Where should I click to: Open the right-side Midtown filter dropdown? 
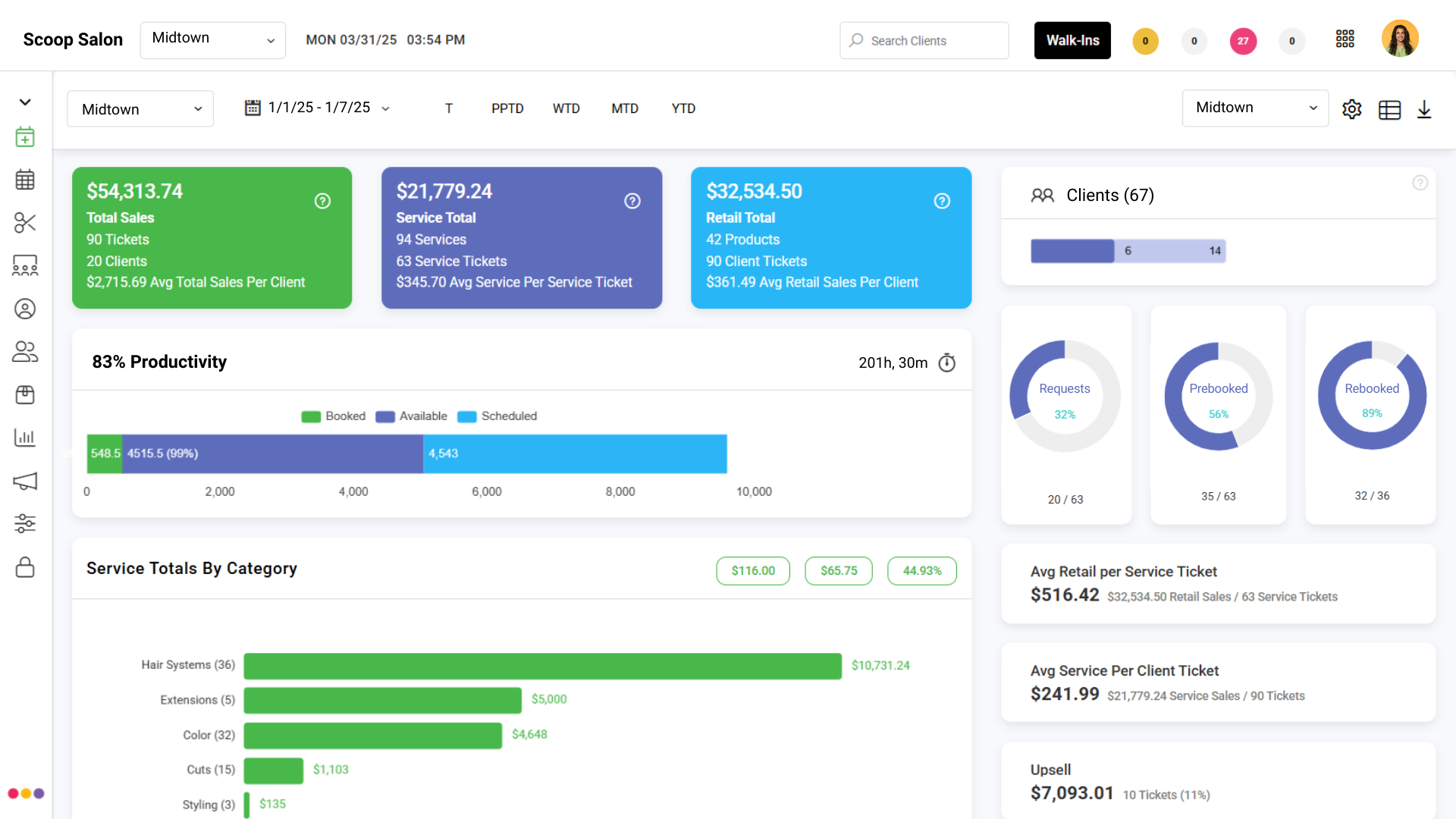point(1255,108)
